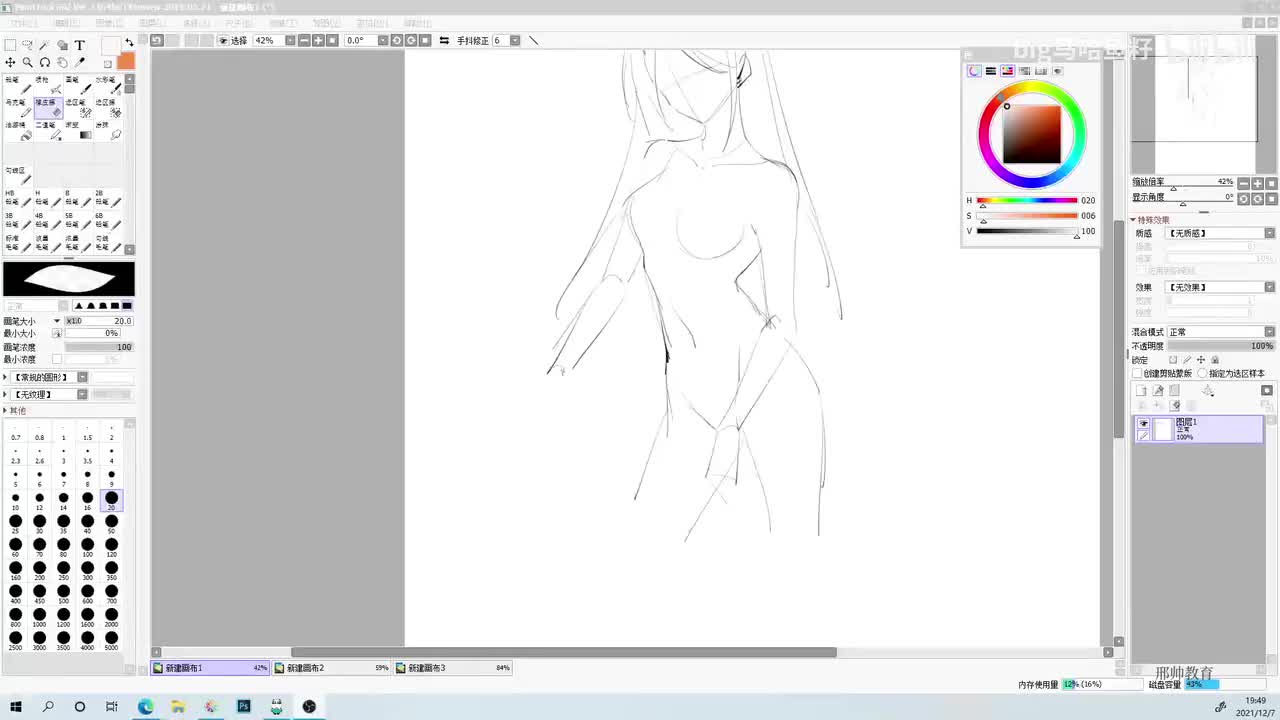Select the eyedropper color picker tool

pos(80,62)
